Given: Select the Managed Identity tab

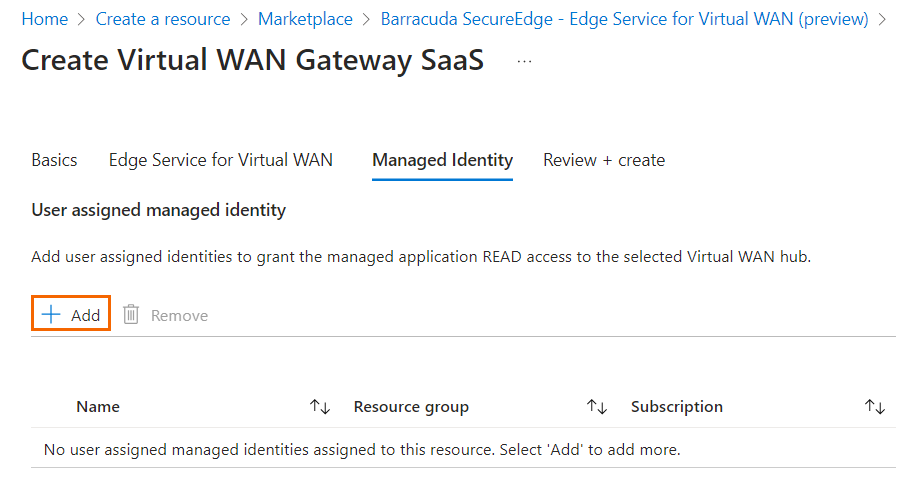Looking at the screenshot, I should coord(442,160).
